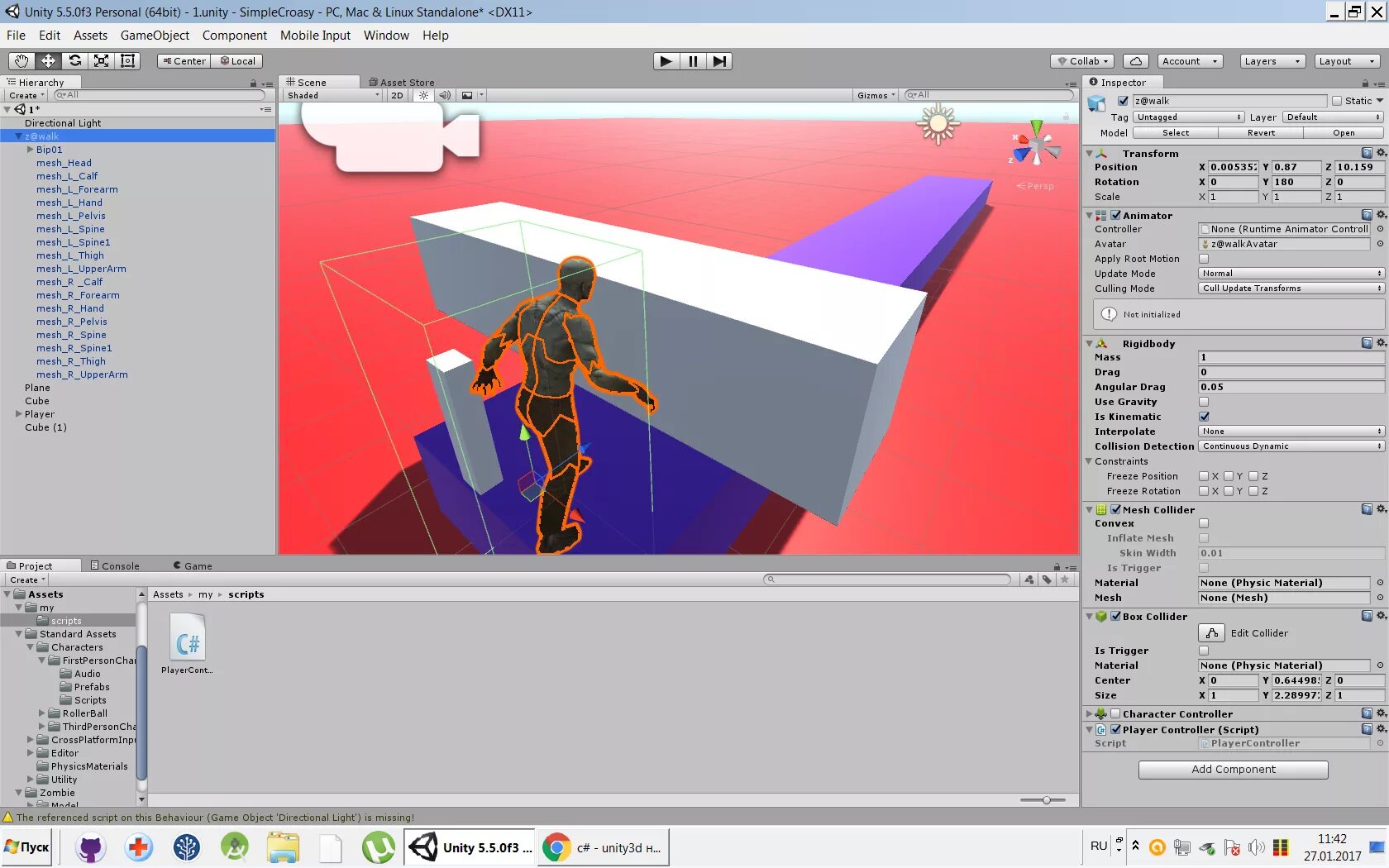Image resolution: width=1389 pixels, height=868 pixels.
Task: Disable Is Kinematic checkbox
Action: [x=1204, y=417]
